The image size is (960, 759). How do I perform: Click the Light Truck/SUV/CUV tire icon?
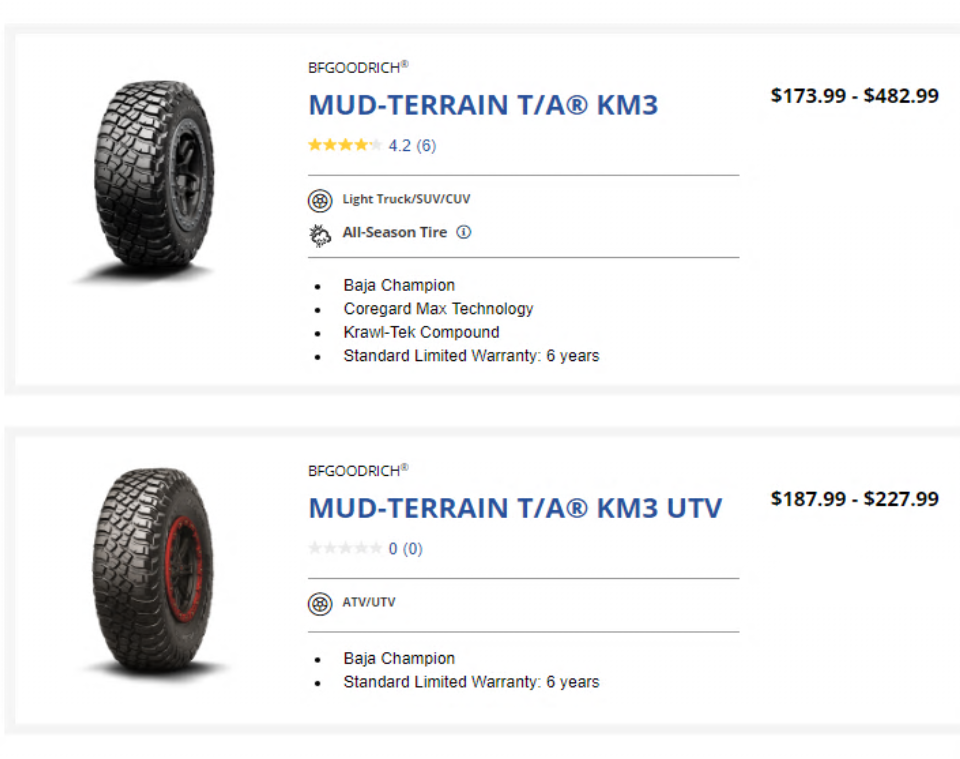(320, 200)
